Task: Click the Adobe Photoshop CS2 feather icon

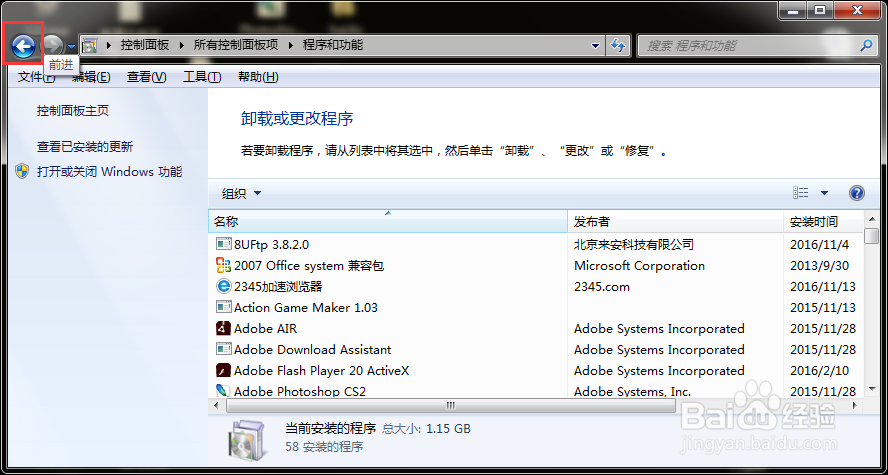Action: tap(224, 391)
